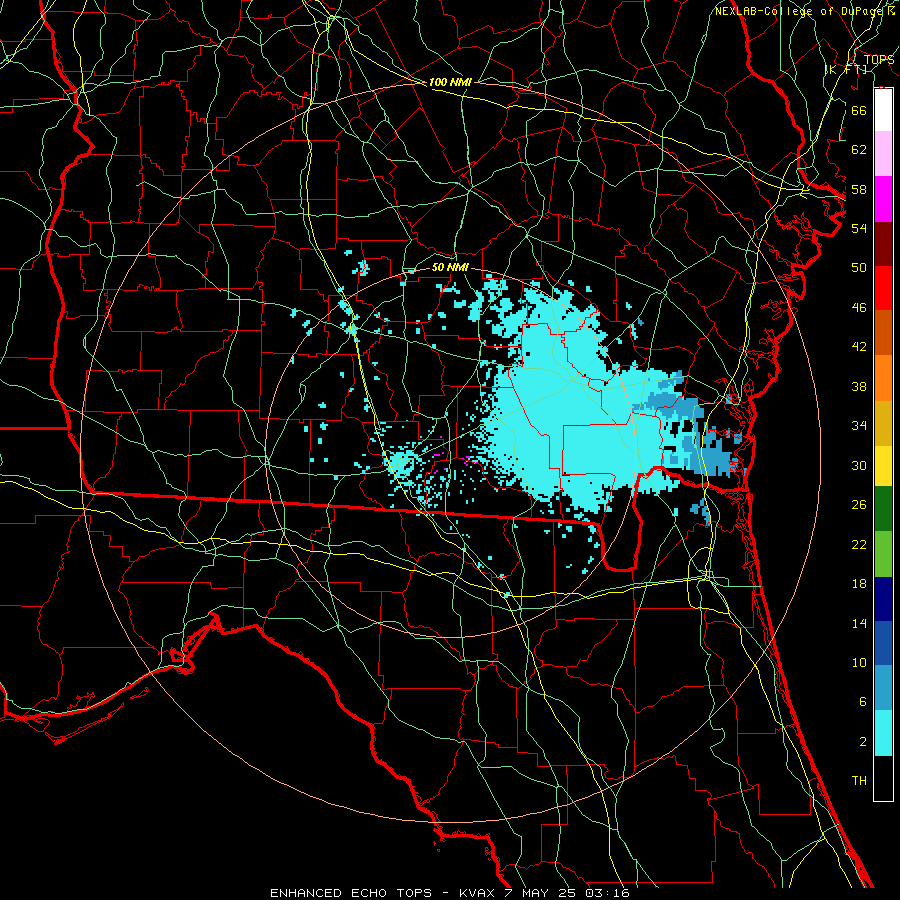Pick the light orange legend swatch

883,378
